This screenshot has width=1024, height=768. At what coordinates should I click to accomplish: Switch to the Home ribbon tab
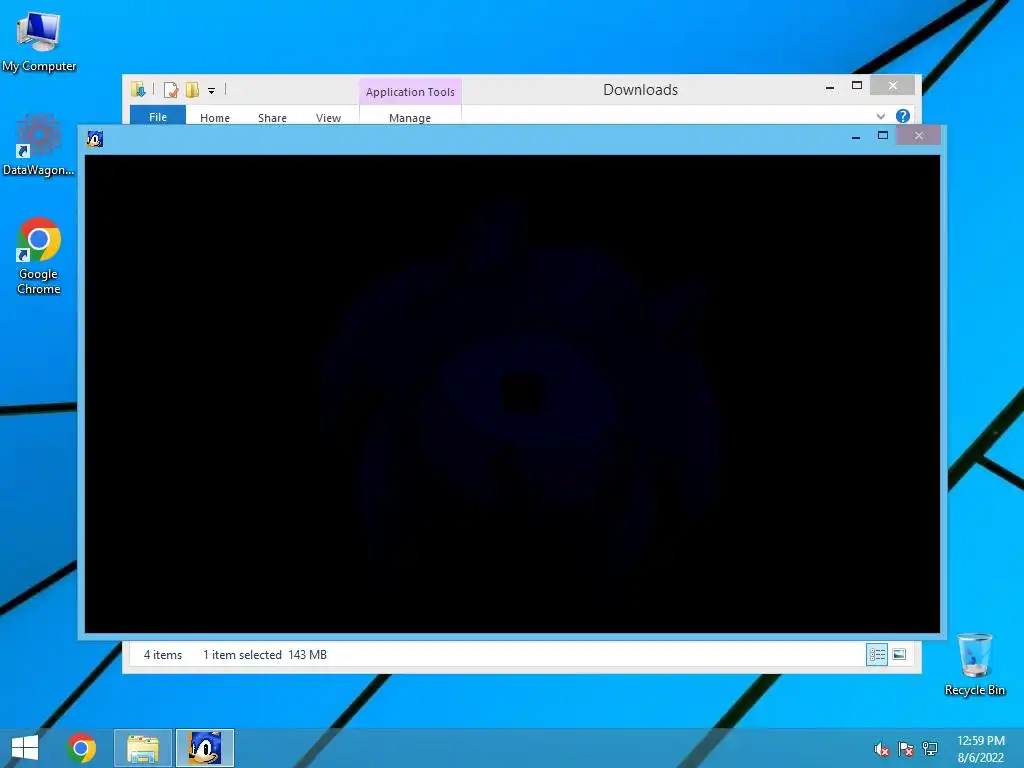[x=215, y=118]
